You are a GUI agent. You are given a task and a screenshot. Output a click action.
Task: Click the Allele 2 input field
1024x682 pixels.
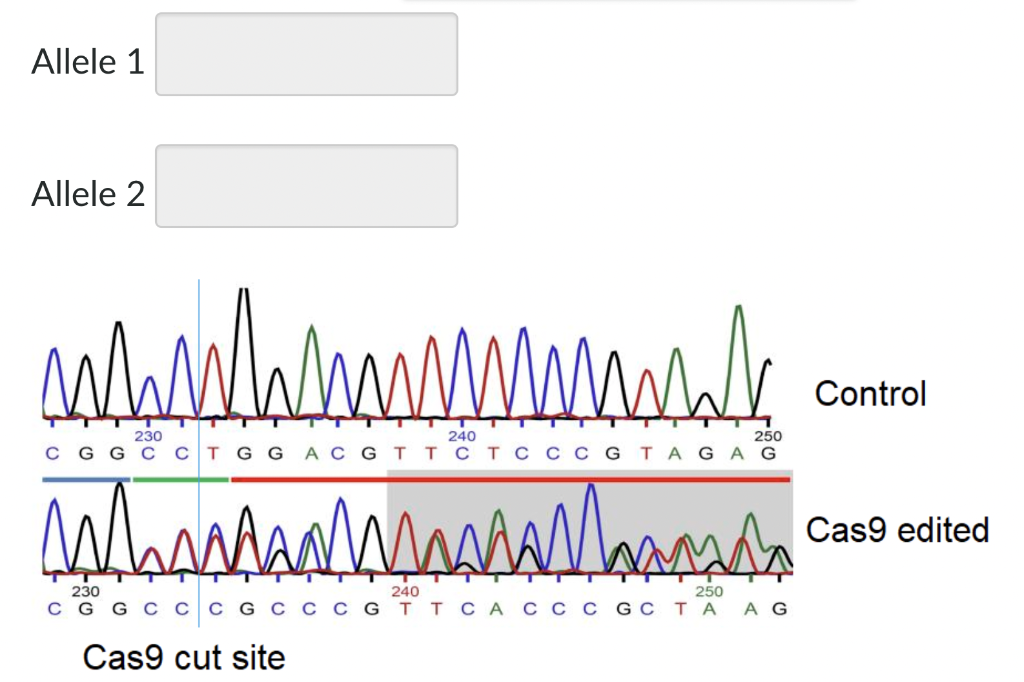click(x=306, y=186)
